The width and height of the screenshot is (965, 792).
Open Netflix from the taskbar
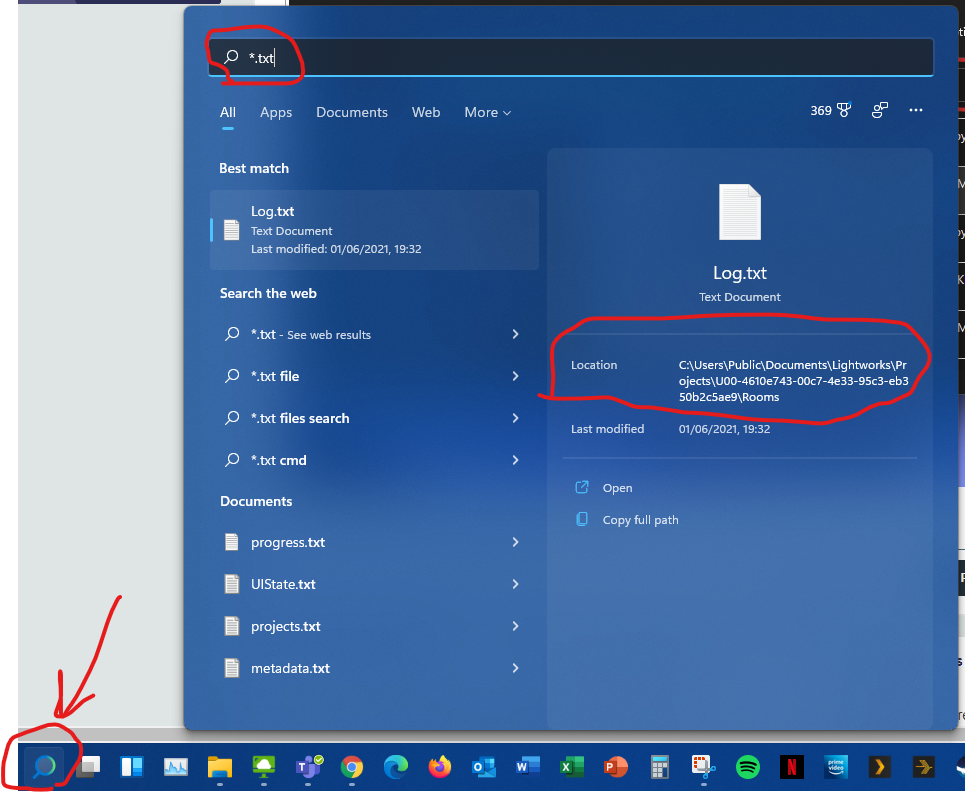pyautogui.click(x=790, y=767)
